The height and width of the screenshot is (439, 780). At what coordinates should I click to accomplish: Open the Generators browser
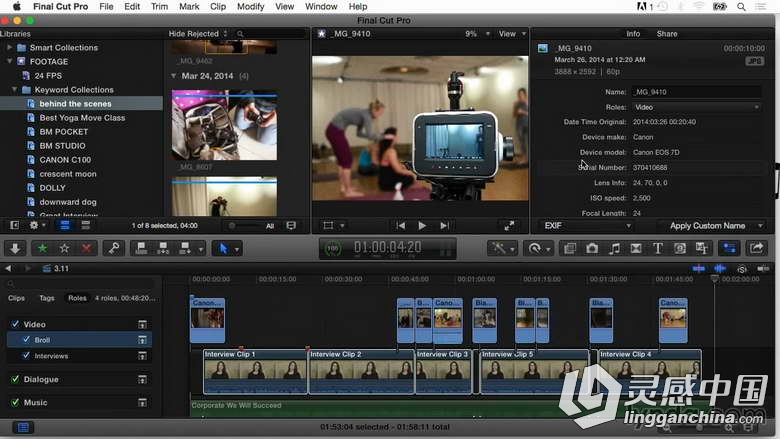(680, 248)
